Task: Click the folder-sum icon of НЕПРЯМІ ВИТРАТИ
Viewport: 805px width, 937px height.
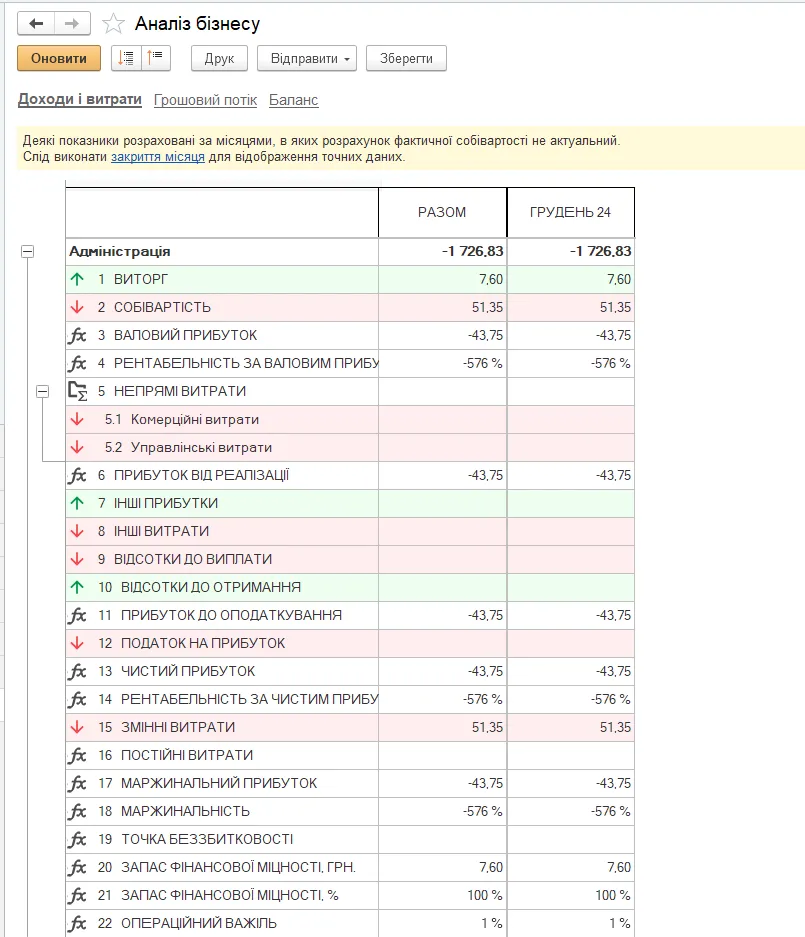Action: click(78, 391)
